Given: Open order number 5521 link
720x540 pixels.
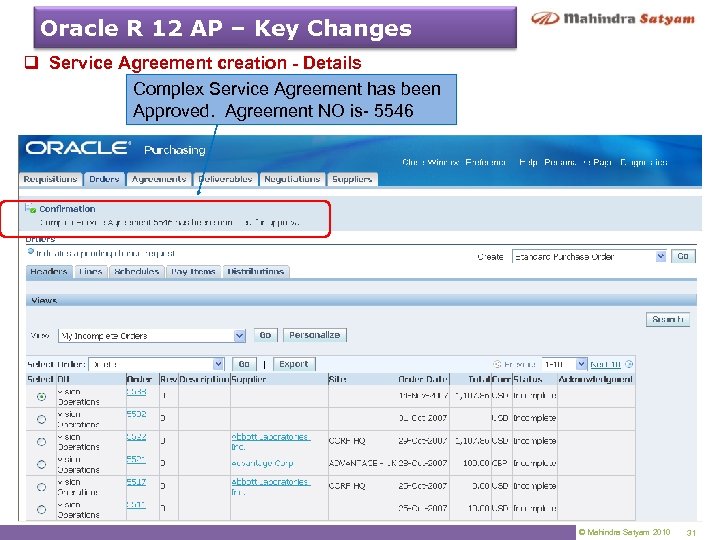Looking at the screenshot, I should [x=136, y=459].
